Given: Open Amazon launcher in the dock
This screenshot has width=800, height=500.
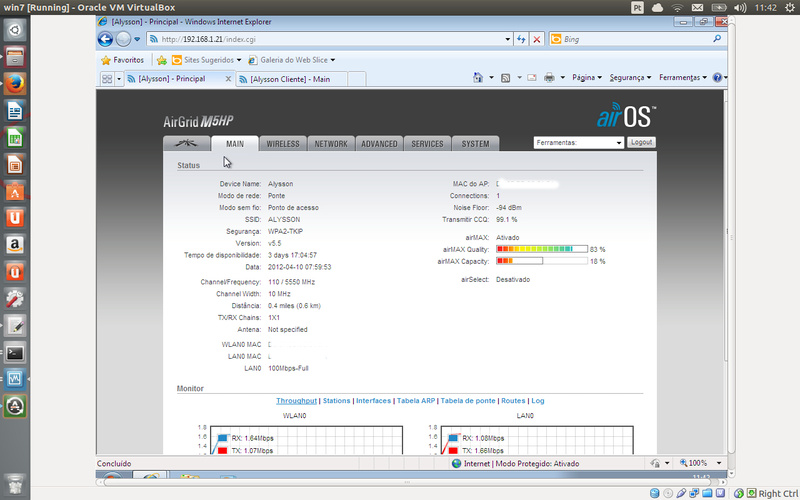Looking at the screenshot, I should click(x=15, y=245).
